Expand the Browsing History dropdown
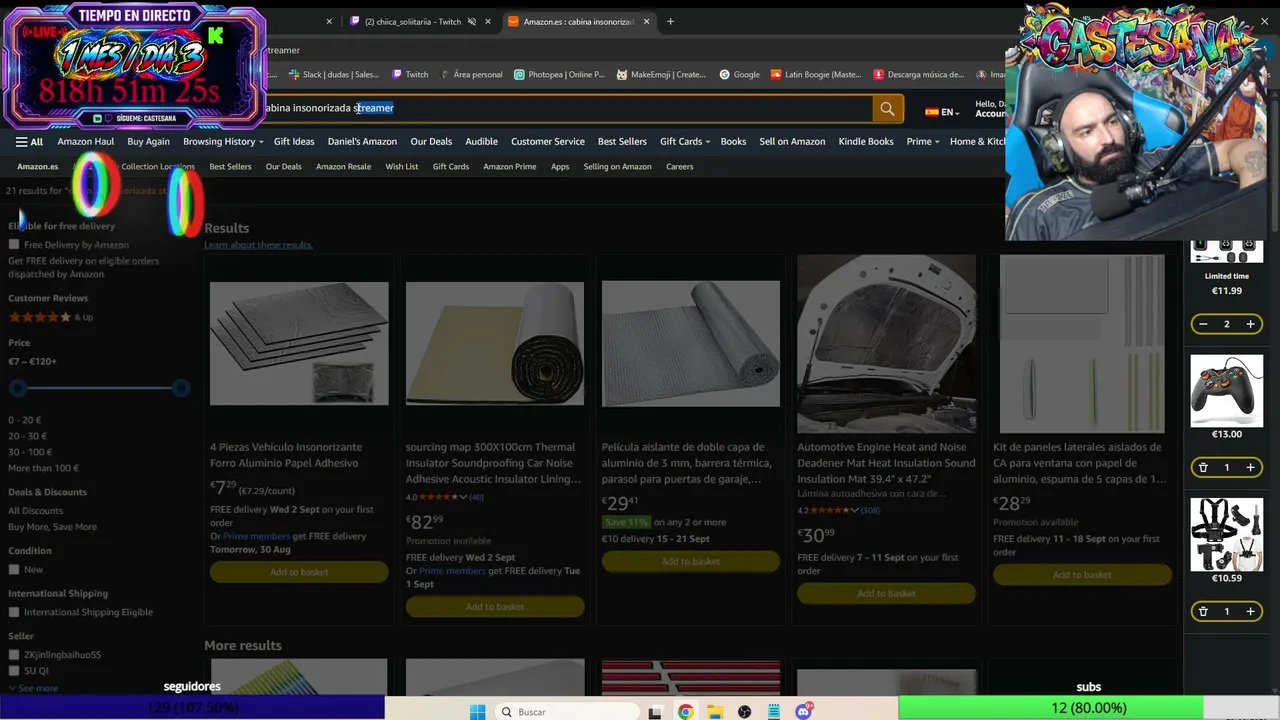 coord(223,142)
